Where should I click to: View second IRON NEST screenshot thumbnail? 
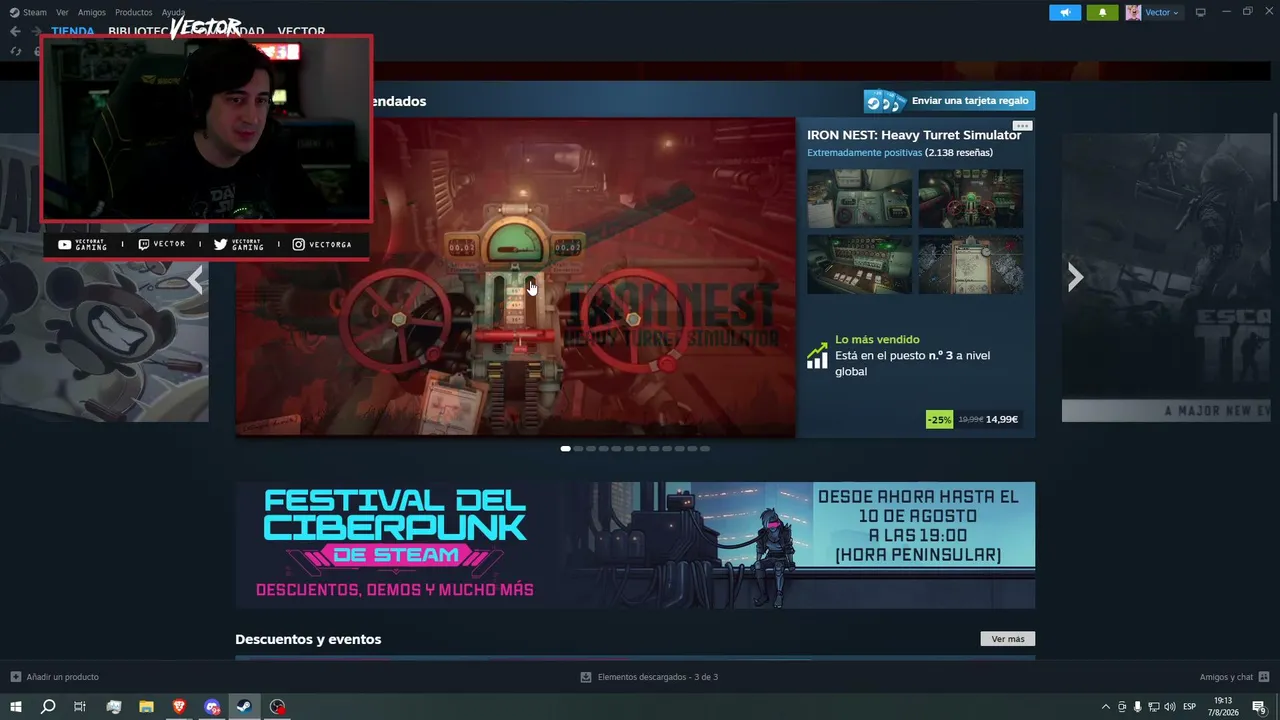coord(971,199)
